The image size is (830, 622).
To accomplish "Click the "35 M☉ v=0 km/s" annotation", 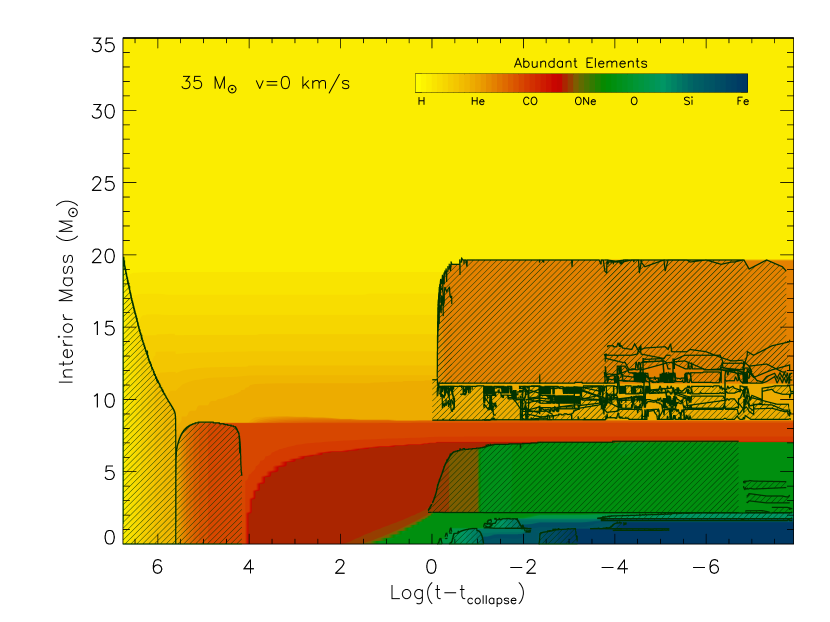I will pyautogui.click(x=265, y=84).
